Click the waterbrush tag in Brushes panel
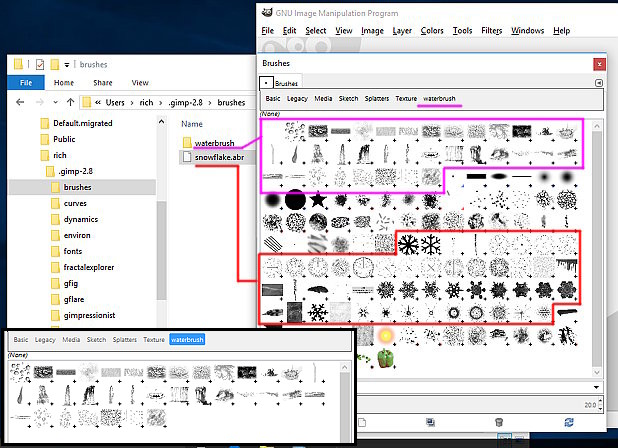The height and width of the screenshot is (448, 618). pos(439,99)
